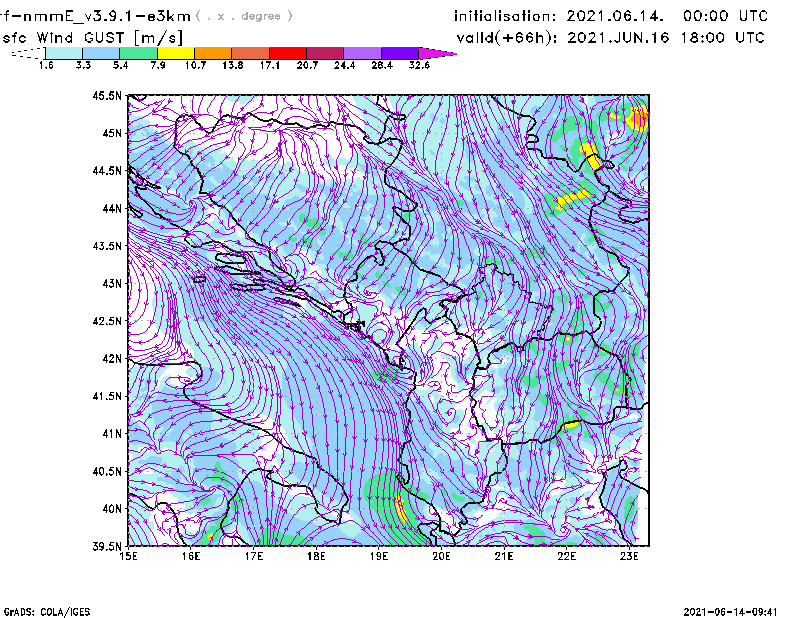
Task: Click the 21E longitude label
Action: (x=504, y=556)
